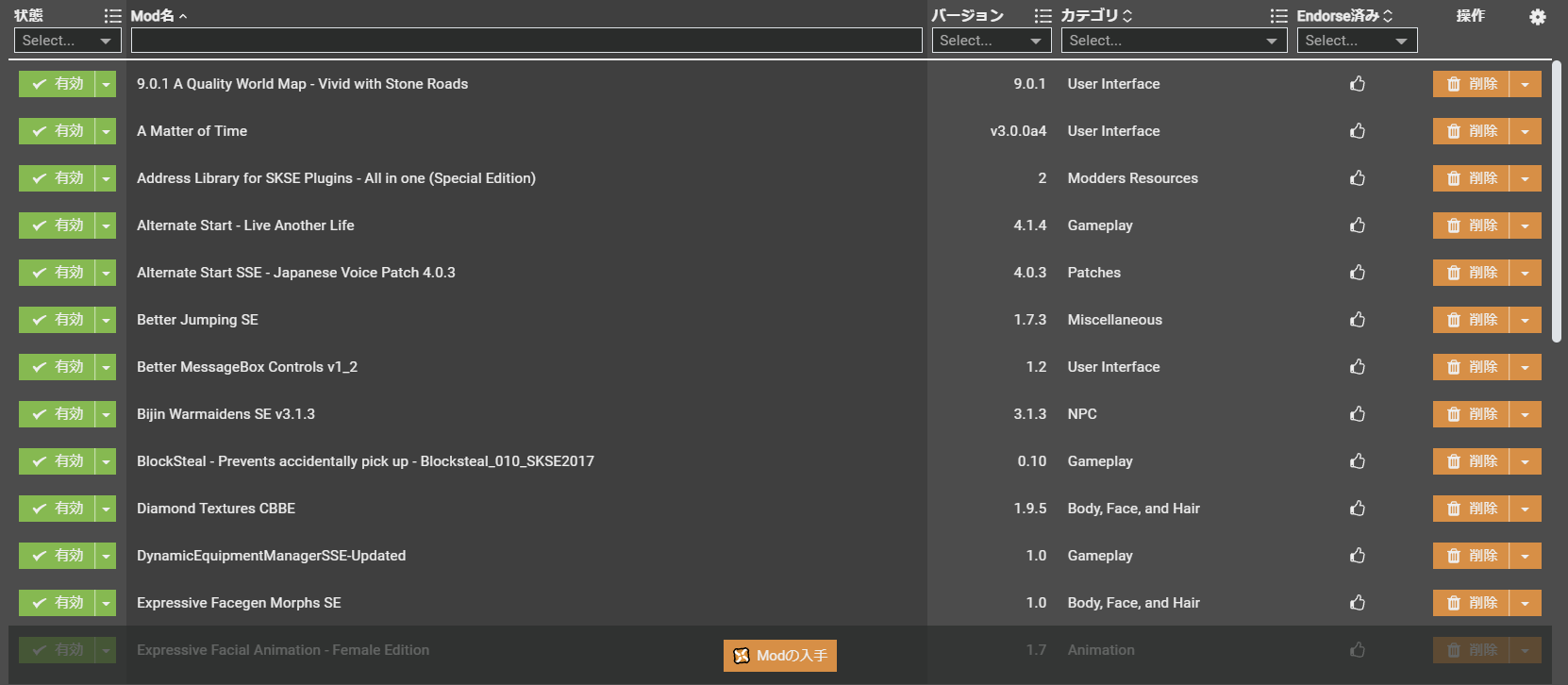Endorse Better MessageBox Controls mod
The image size is (1568, 685).
(x=1358, y=367)
